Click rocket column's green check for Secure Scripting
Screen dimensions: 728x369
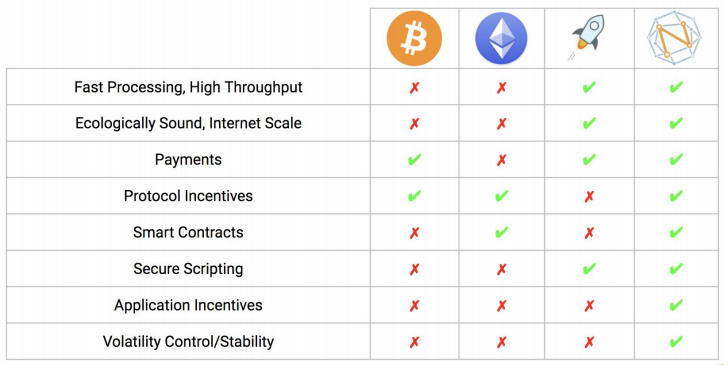589,268
